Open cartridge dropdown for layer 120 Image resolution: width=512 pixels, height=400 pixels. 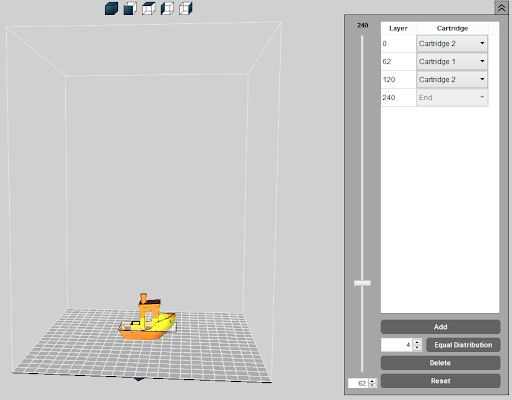click(452, 79)
